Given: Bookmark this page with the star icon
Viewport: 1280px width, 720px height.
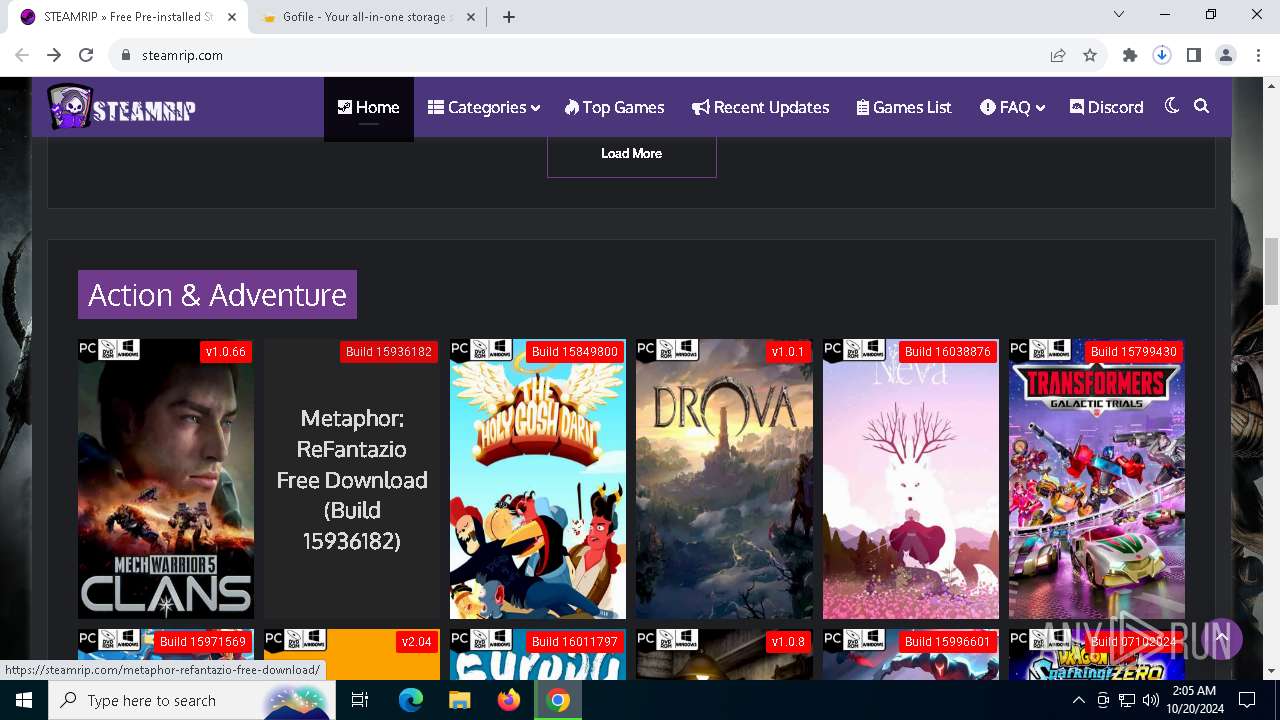Looking at the screenshot, I should coord(1090,55).
